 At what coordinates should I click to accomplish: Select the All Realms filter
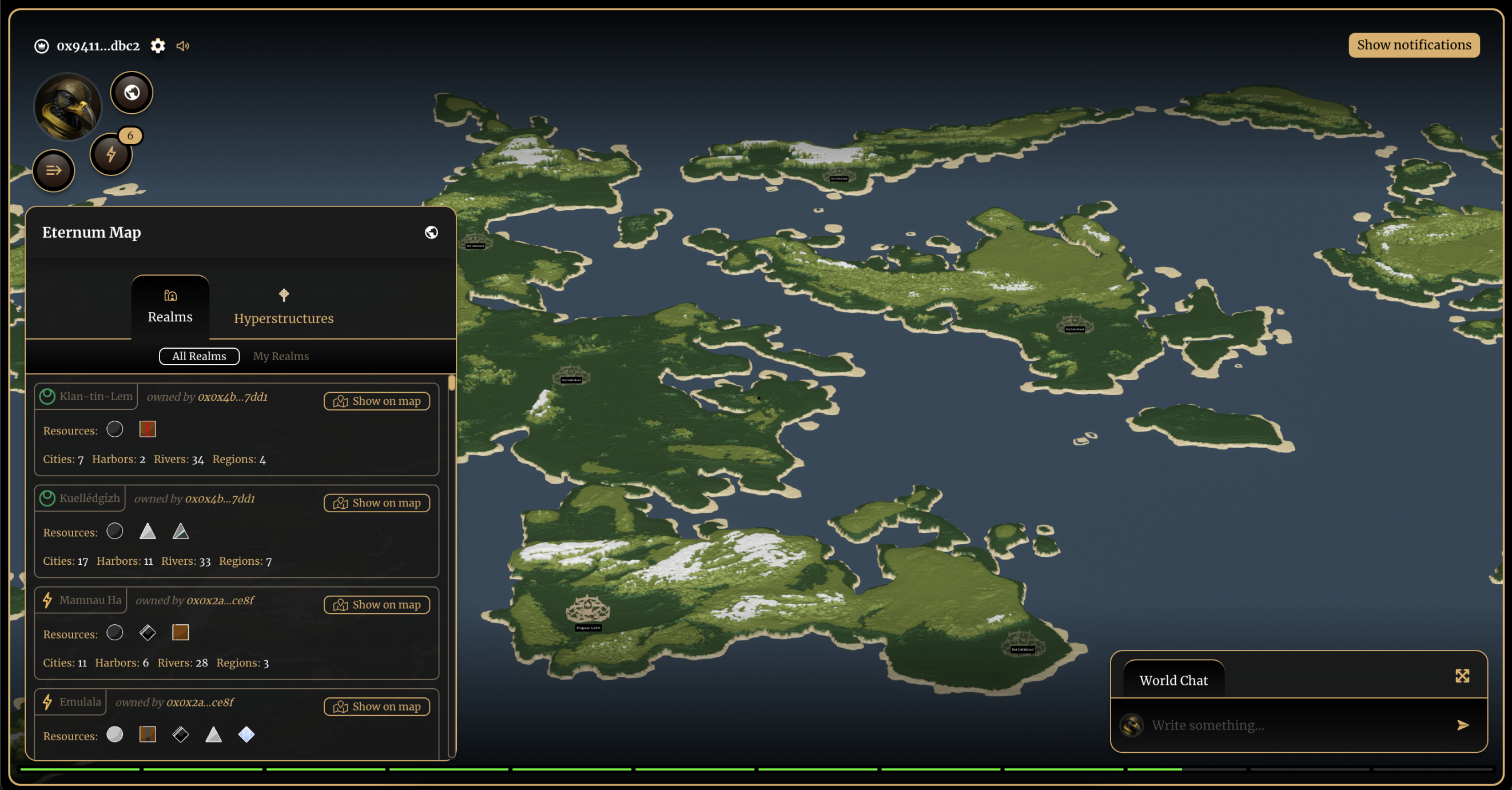pyautogui.click(x=199, y=356)
